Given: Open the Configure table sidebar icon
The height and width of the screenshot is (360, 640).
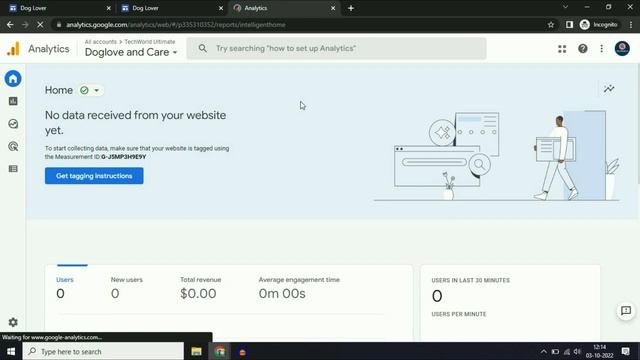Looking at the screenshot, I should [13, 169].
